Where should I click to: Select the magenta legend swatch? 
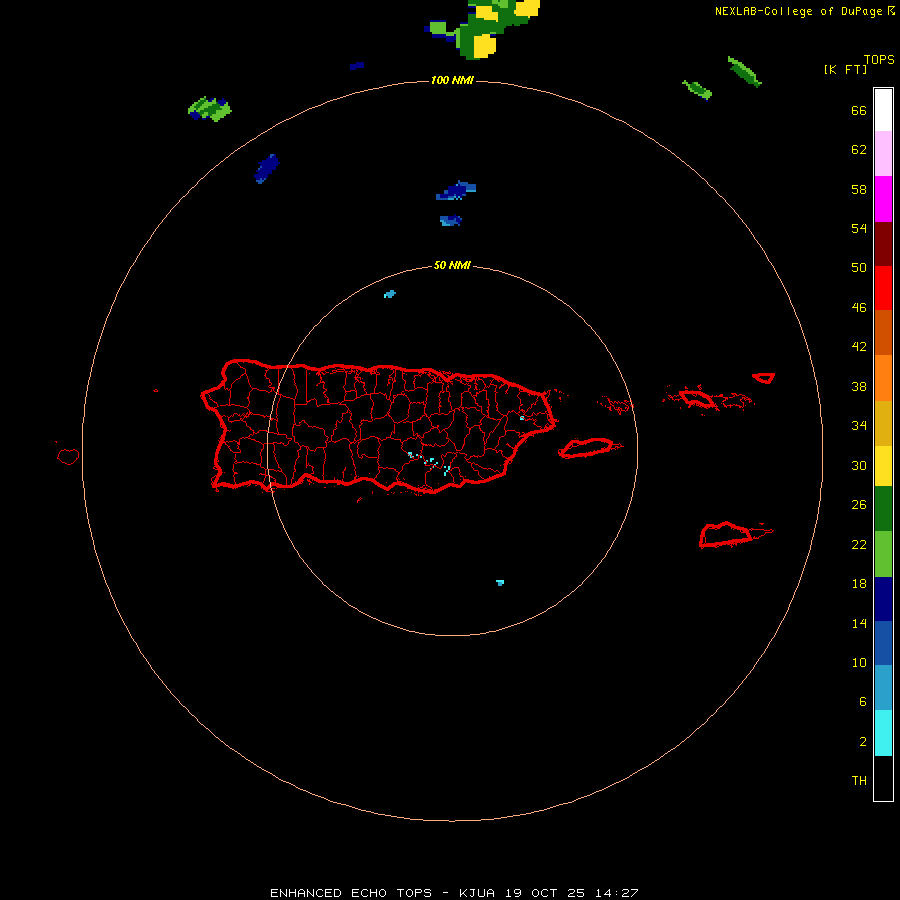point(883,199)
